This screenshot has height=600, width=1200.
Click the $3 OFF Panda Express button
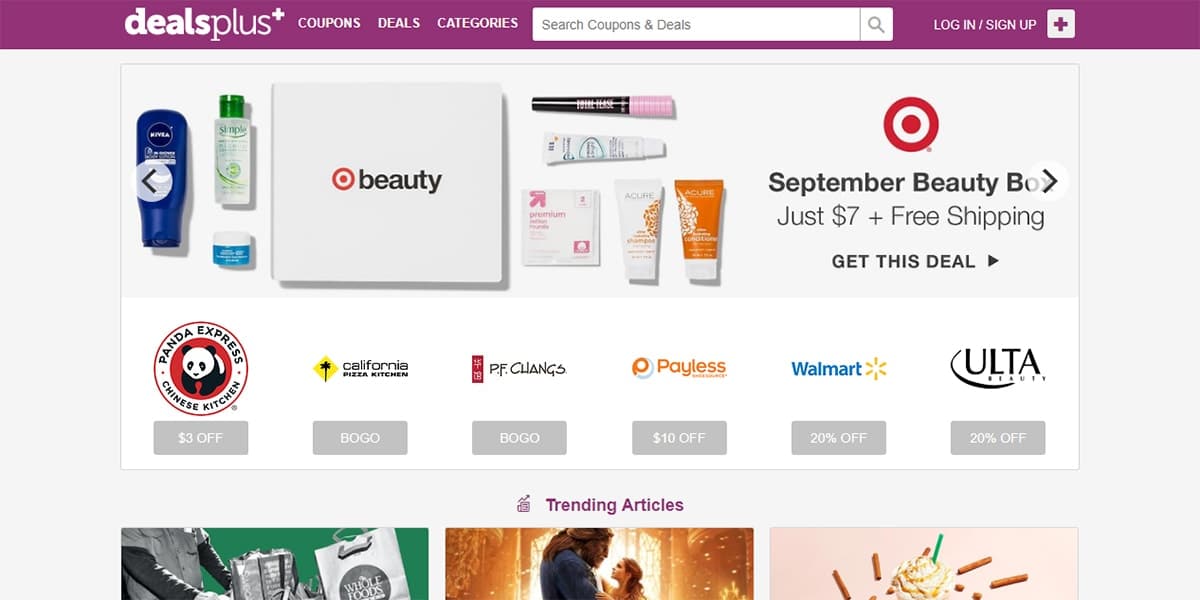pyautogui.click(x=201, y=438)
